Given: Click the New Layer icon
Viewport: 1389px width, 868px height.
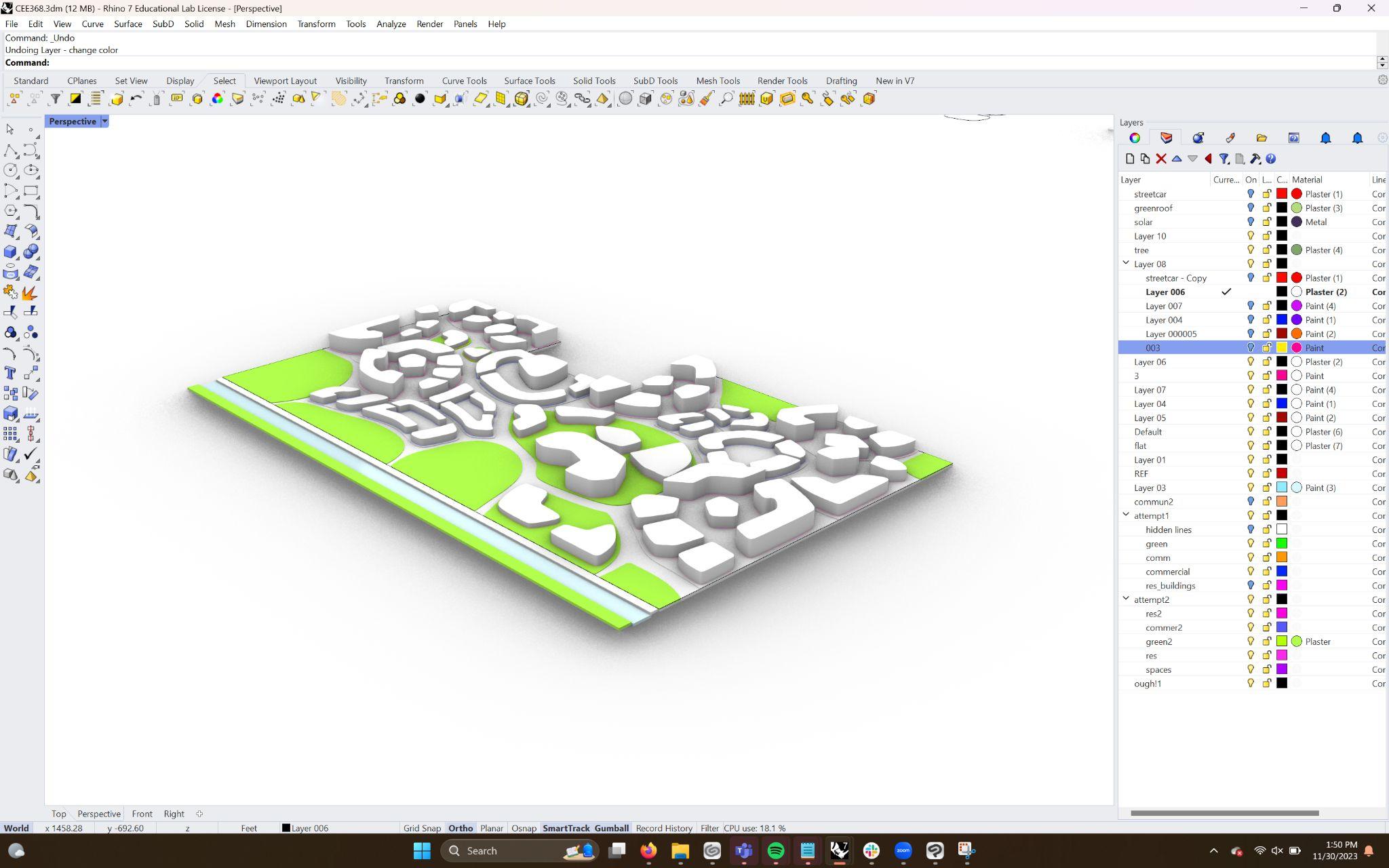Looking at the screenshot, I should [1129, 159].
